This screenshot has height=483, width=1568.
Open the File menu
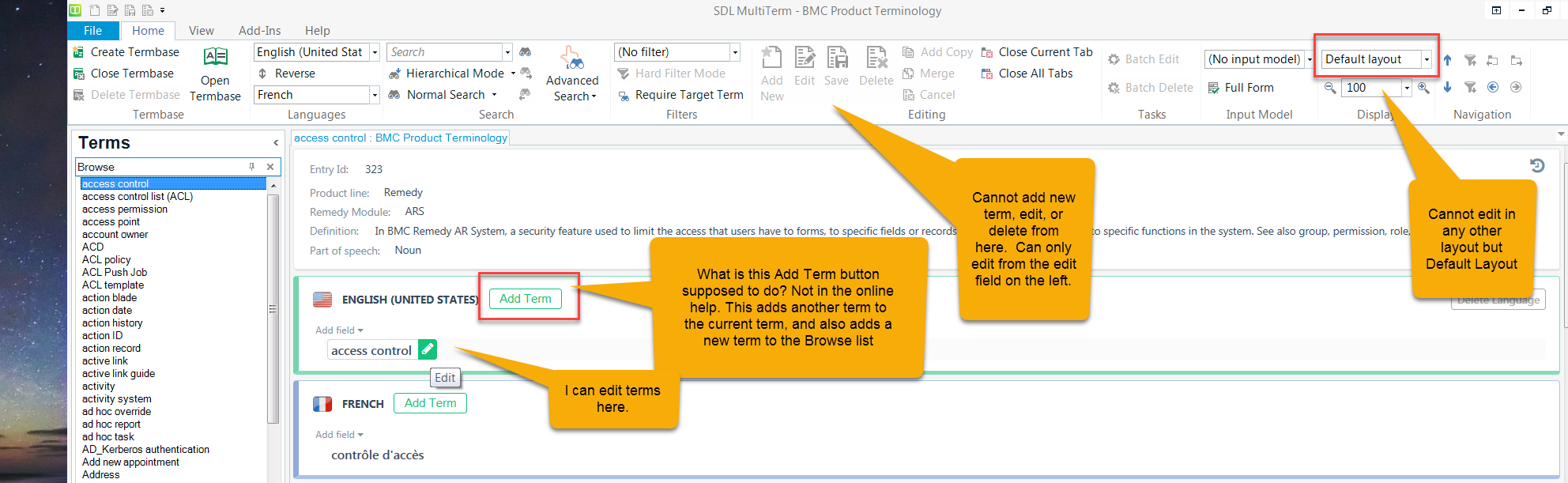pyautogui.click(x=93, y=31)
